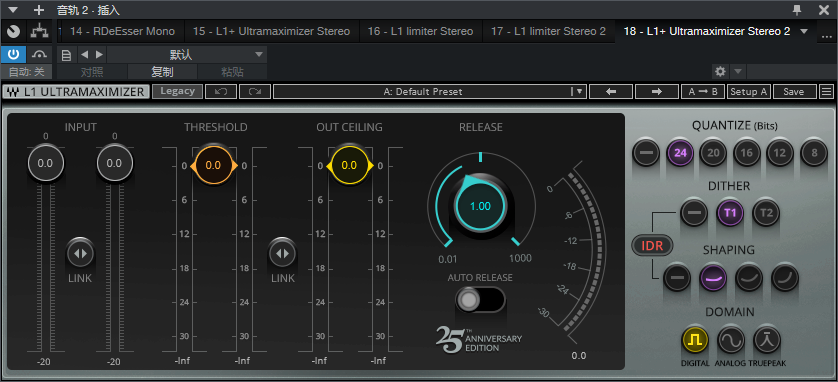Click the right input fader knob
The image size is (838, 382).
click(x=114, y=163)
